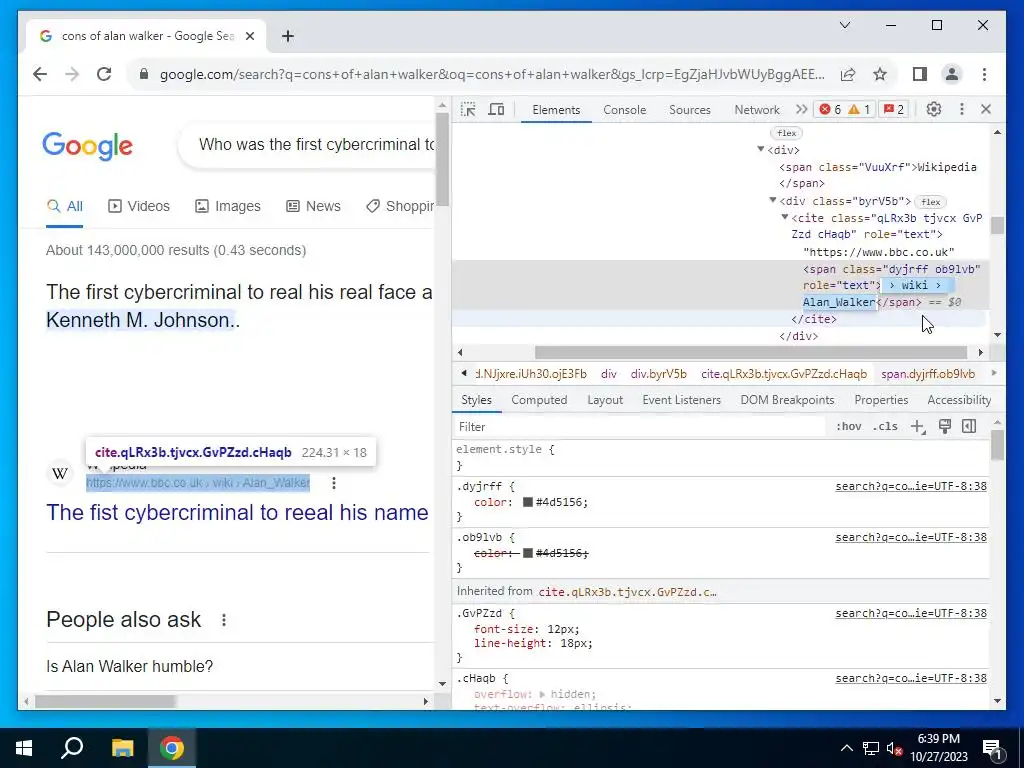The image size is (1024, 768).
Task: Go back to previous page
Action: click(x=40, y=74)
